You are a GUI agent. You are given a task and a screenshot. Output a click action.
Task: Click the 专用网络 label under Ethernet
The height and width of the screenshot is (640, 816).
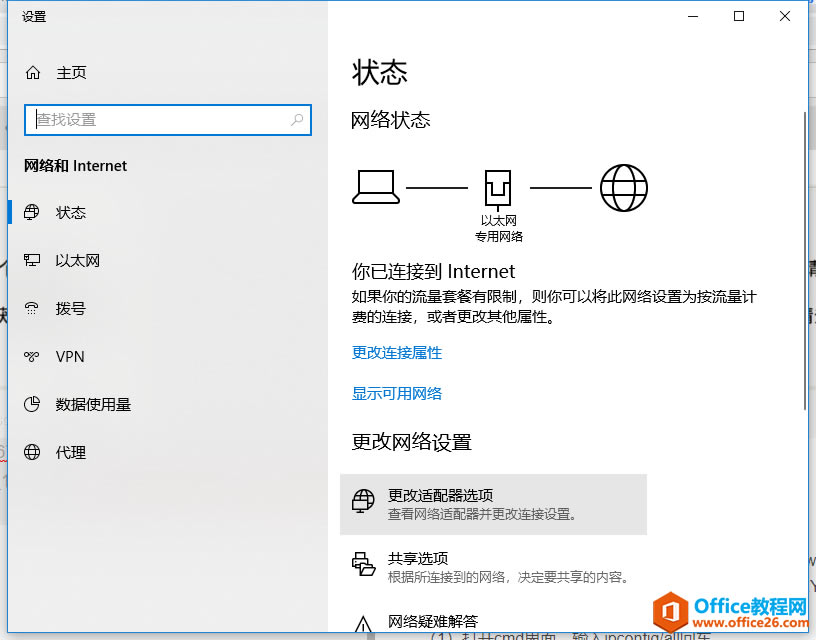(x=499, y=237)
